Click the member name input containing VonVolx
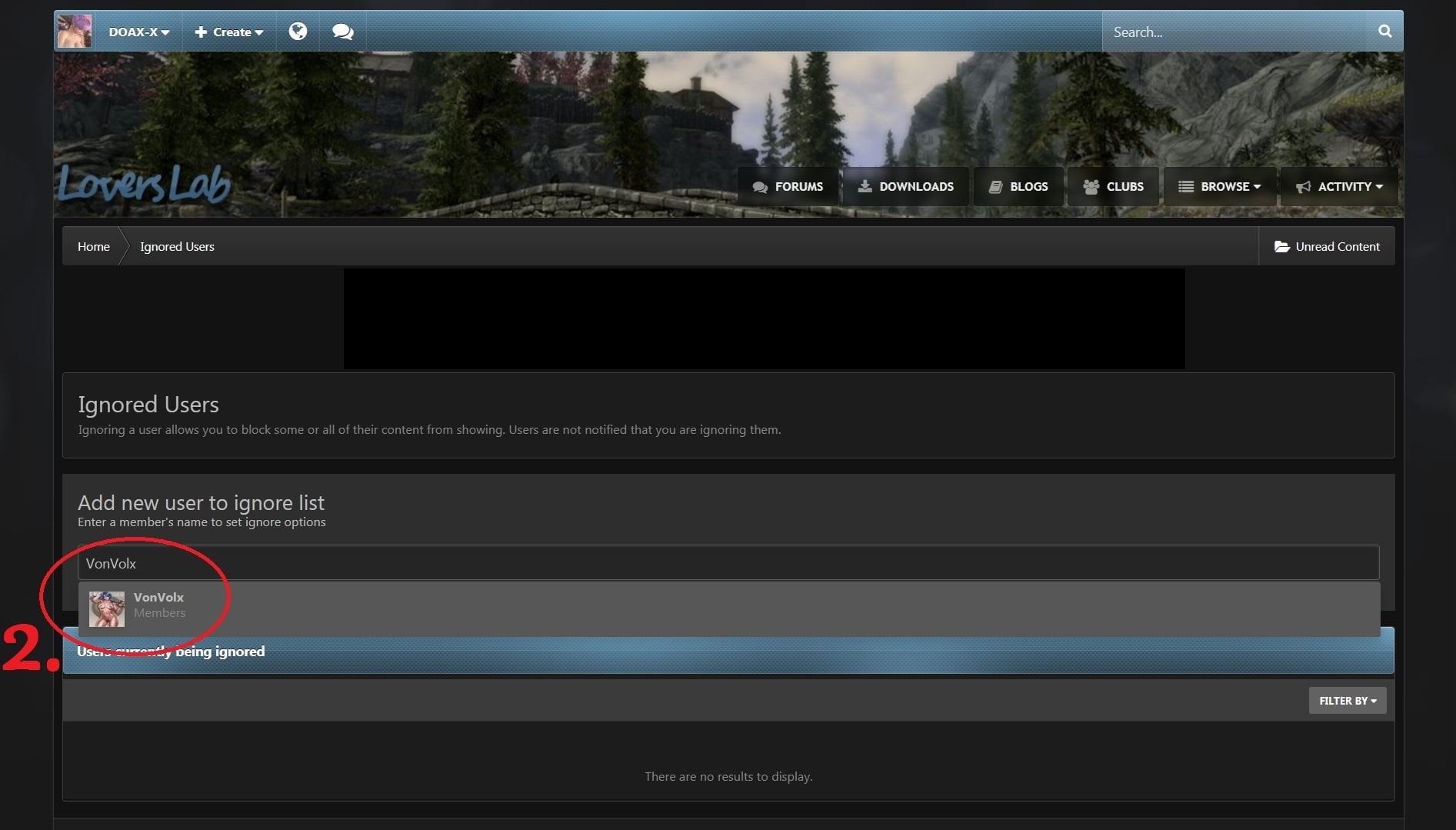Viewport: 1456px width, 830px height. [728, 563]
